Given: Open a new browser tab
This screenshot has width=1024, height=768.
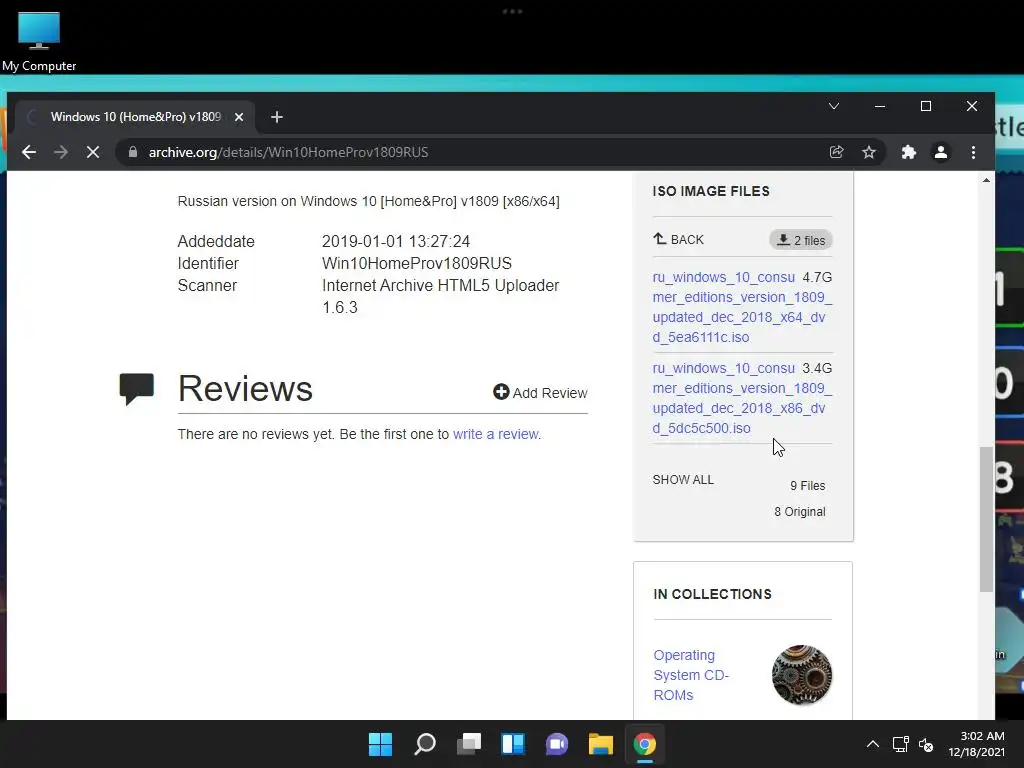Looking at the screenshot, I should coord(277,117).
